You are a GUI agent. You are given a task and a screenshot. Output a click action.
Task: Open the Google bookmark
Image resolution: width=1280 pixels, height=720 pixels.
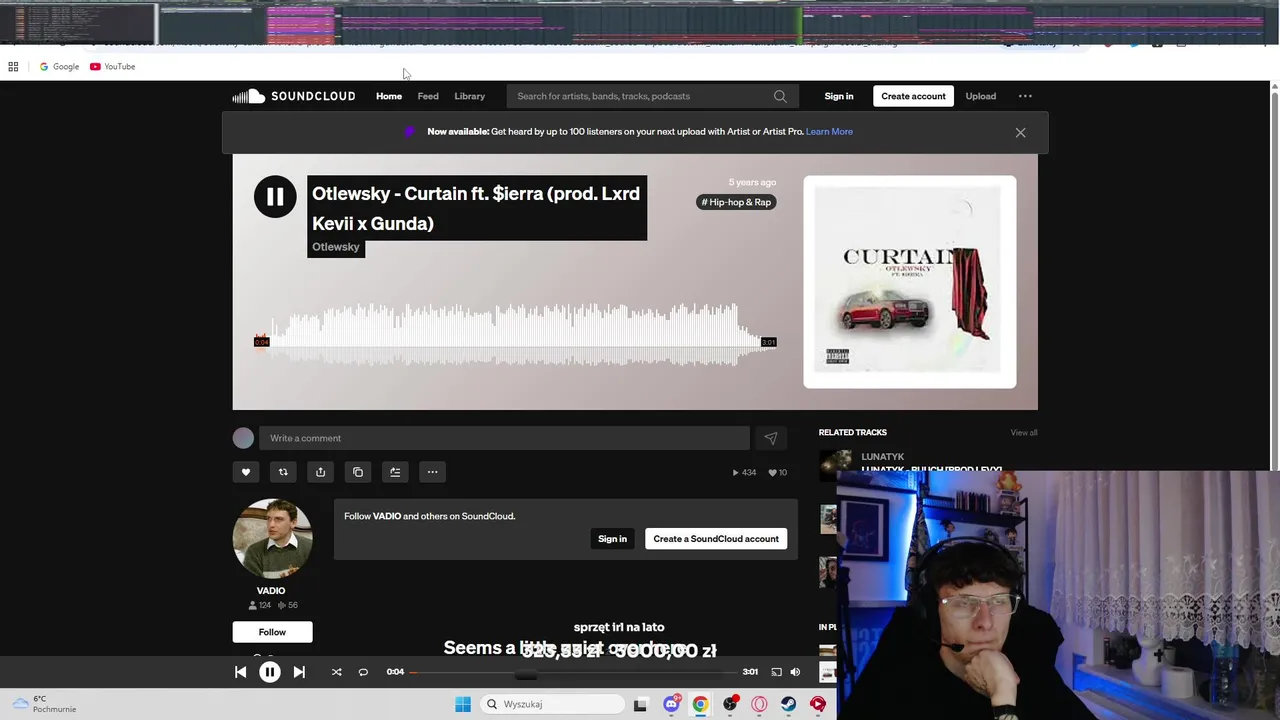(x=59, y=67)
